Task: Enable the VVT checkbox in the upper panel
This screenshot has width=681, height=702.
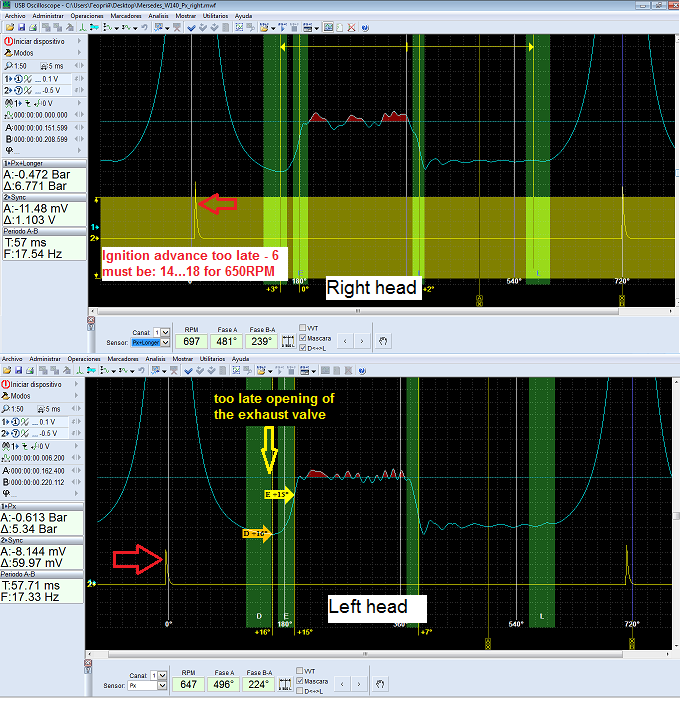Action: [x=303, y=328]
